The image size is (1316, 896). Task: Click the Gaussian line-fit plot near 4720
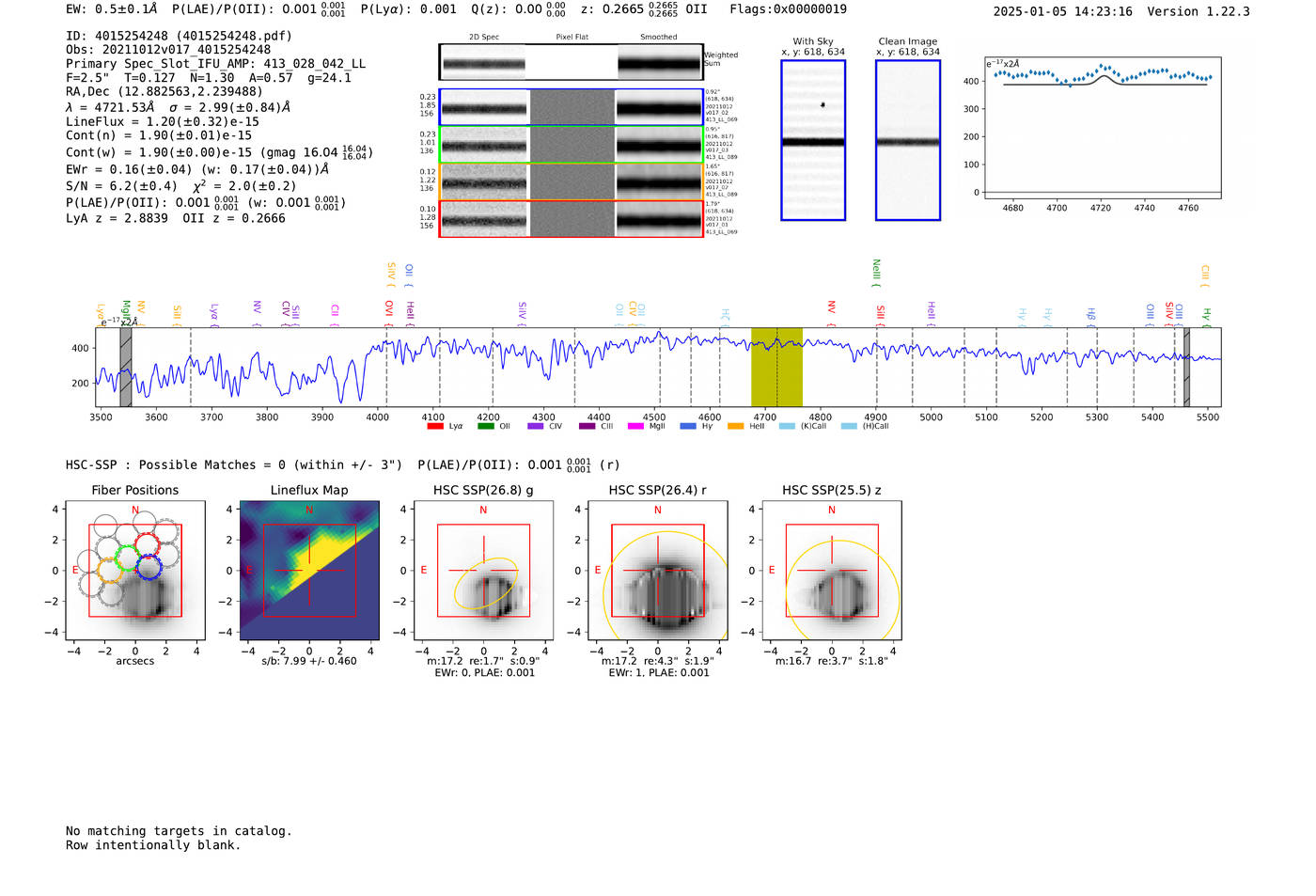click(x=1102, y=128)
